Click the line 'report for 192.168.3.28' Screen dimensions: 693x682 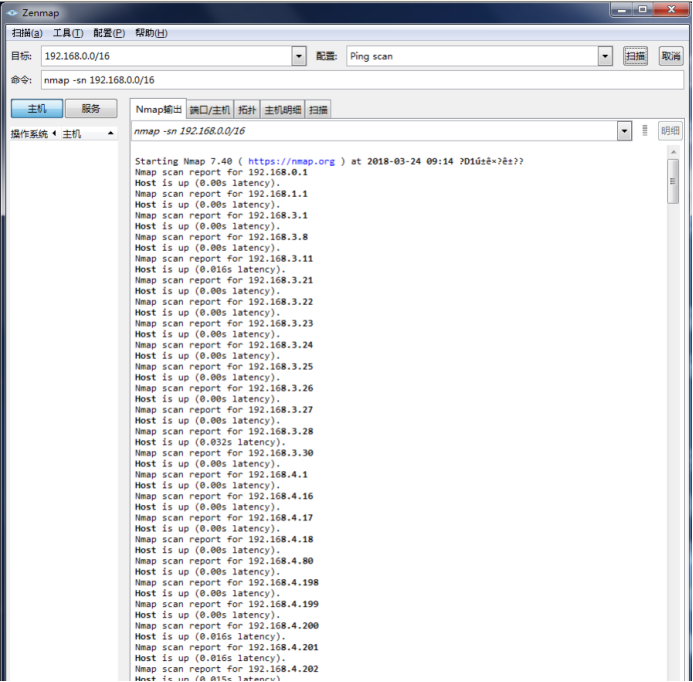pyautogui.click(x=224, y=431)
